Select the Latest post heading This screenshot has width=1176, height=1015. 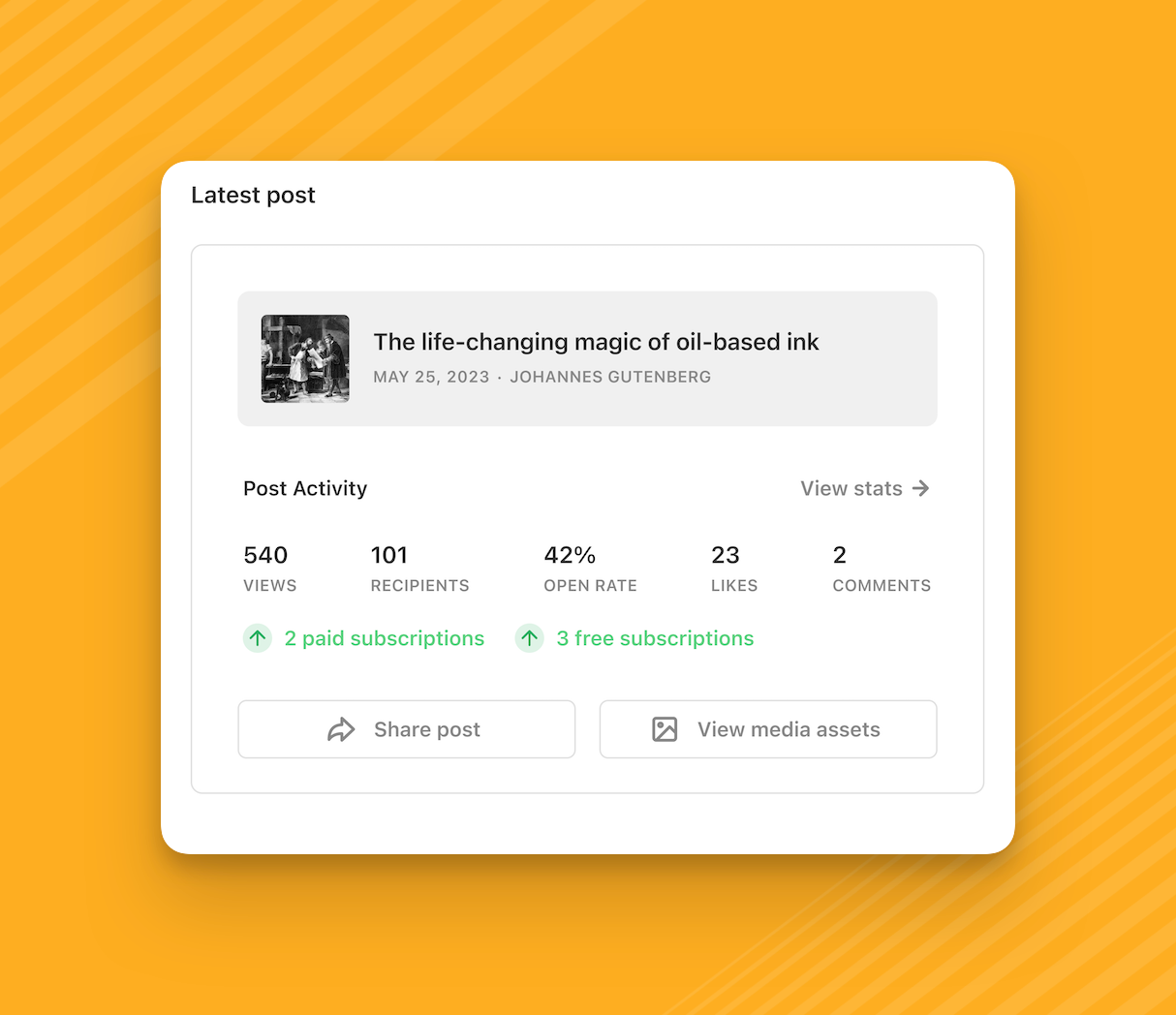point(253,195)
